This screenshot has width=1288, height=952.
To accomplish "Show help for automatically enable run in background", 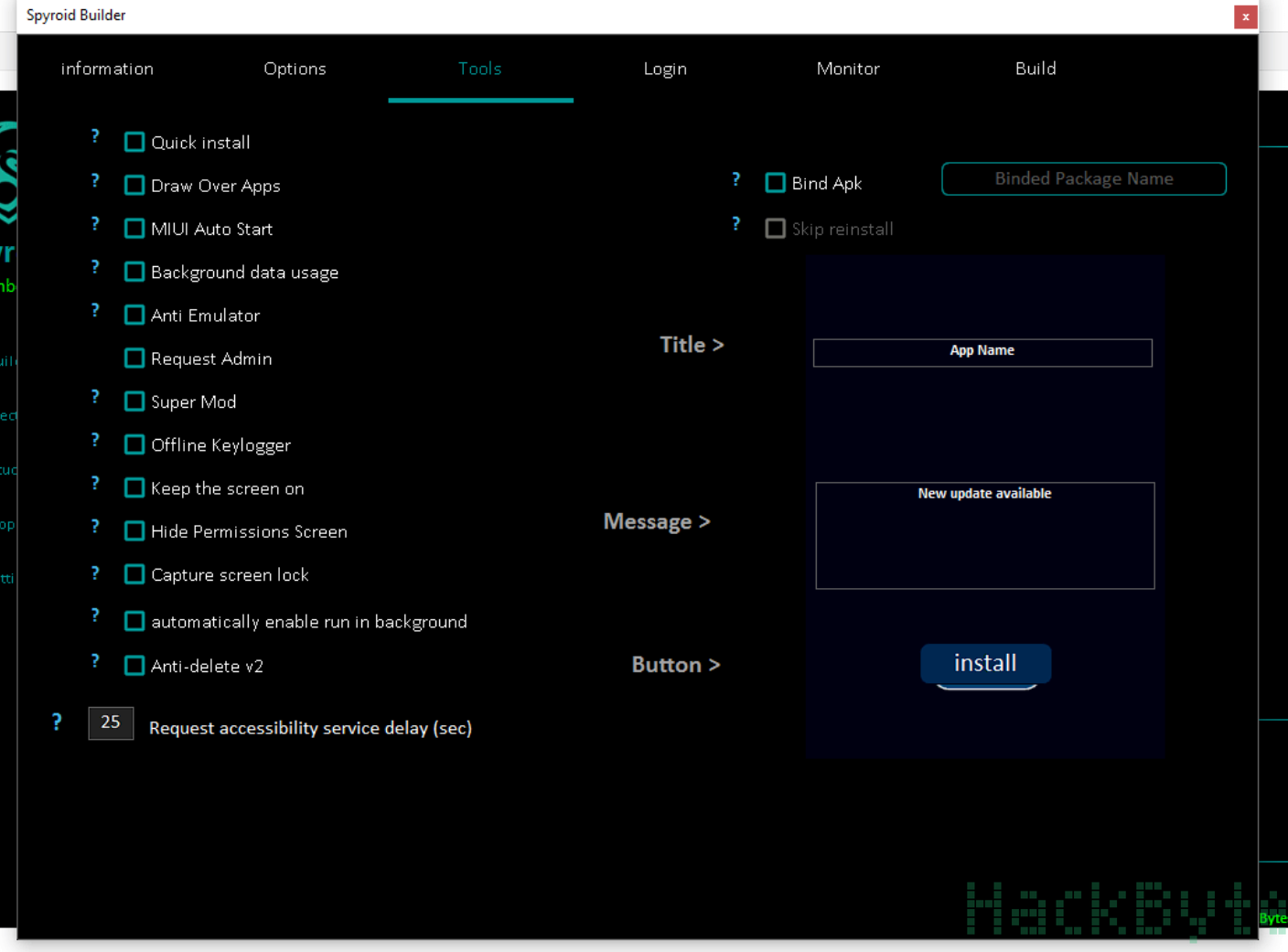I will click(x=95, y=615).
